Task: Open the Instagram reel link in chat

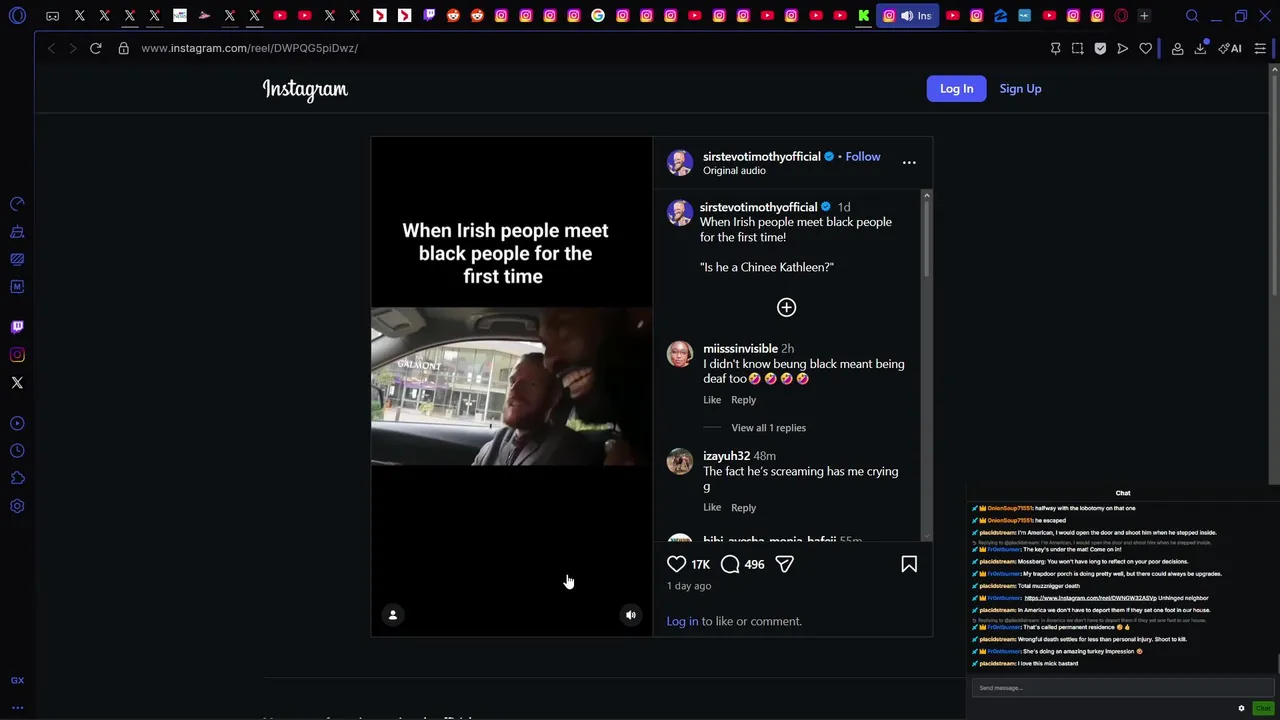Action: coord(1090,598)
